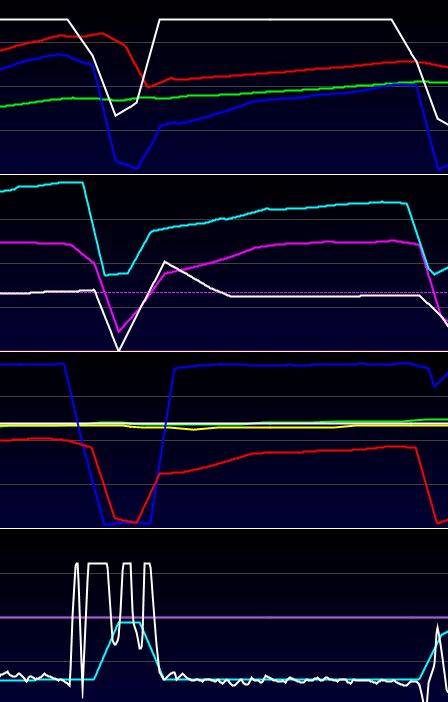
Task: Click the white trace's flat top plateau in first chart
Action: [275, 20]
